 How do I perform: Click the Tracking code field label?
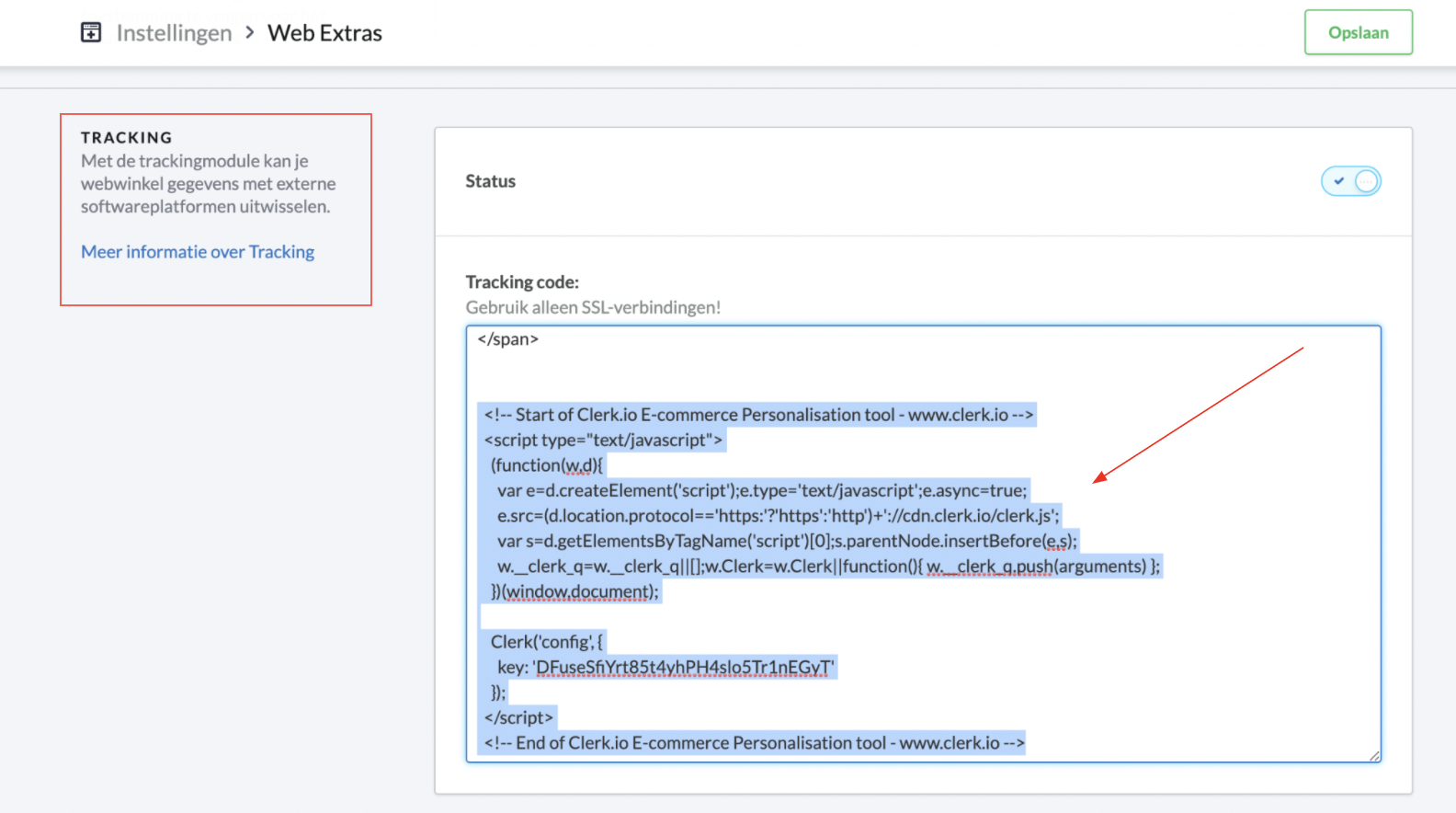pyautogui.click(x=522, y=282)
